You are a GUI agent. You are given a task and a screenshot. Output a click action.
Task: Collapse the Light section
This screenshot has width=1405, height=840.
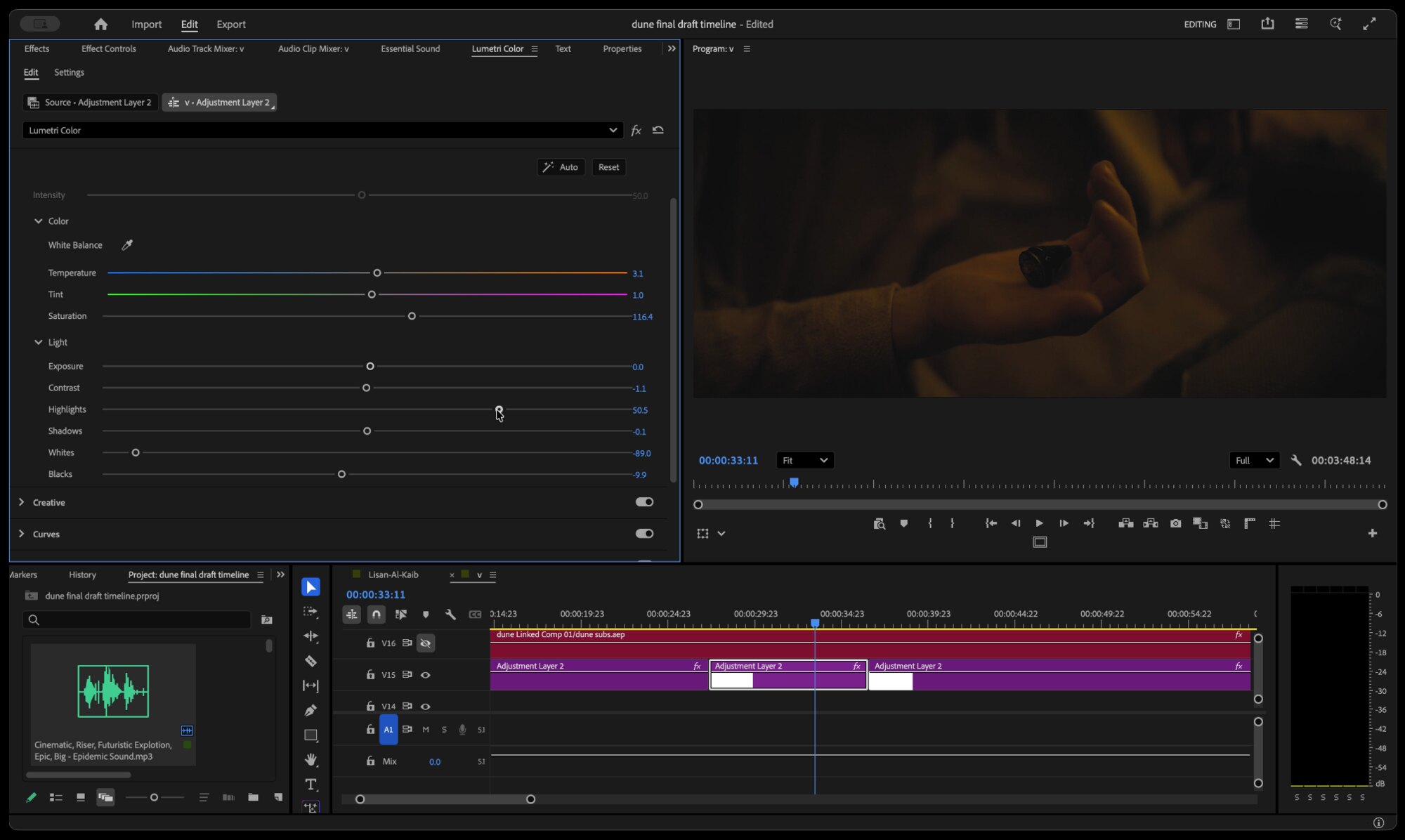click(39, 343)
